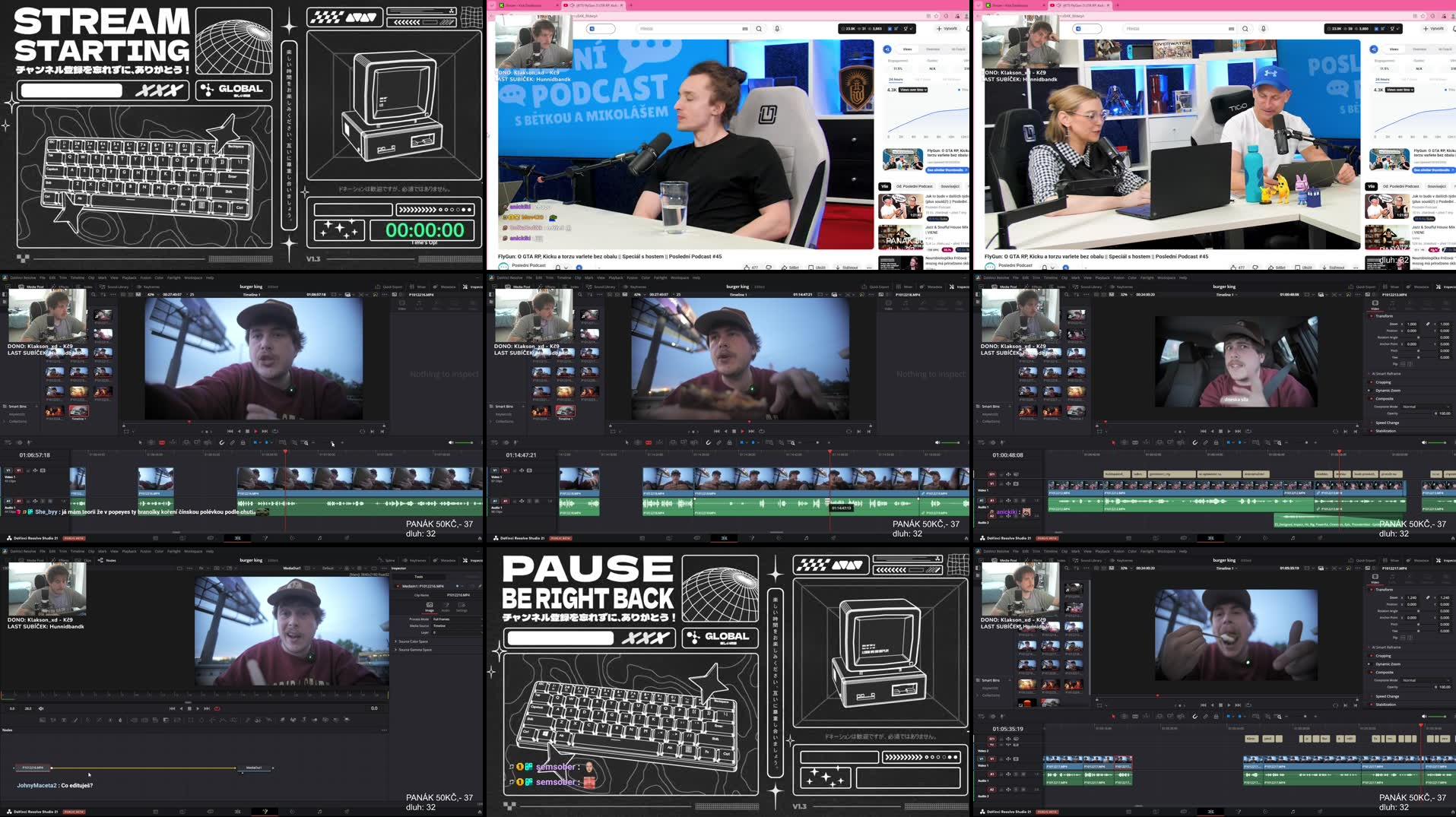This screenshot has height=817, width=1456.
Task: Open the Playback menu in the 01:06:57:18 frame
Action: click(129, 277)
